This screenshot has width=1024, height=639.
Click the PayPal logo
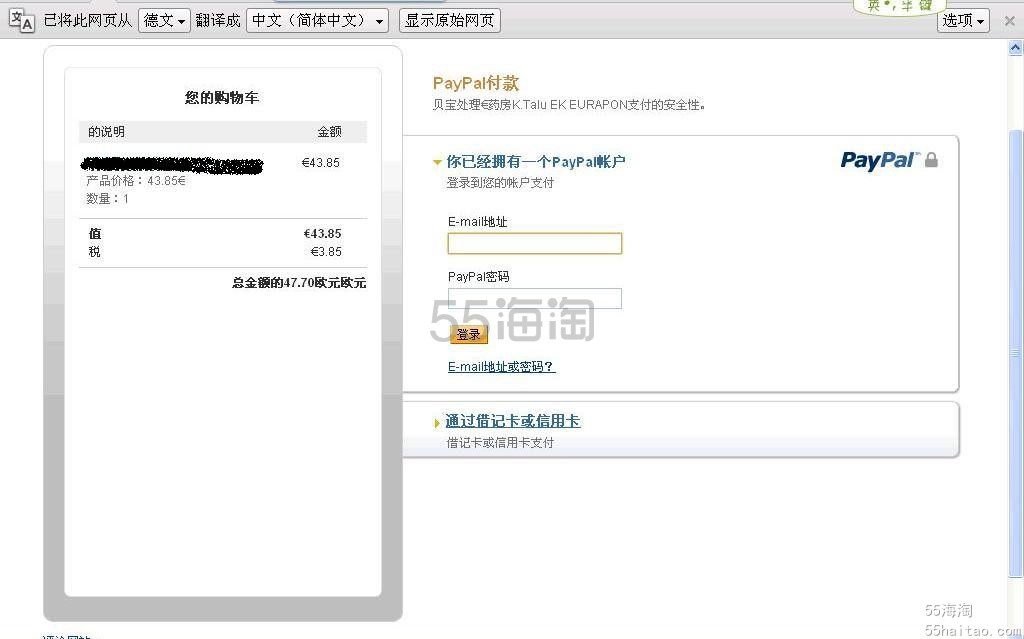click(878, 159)
